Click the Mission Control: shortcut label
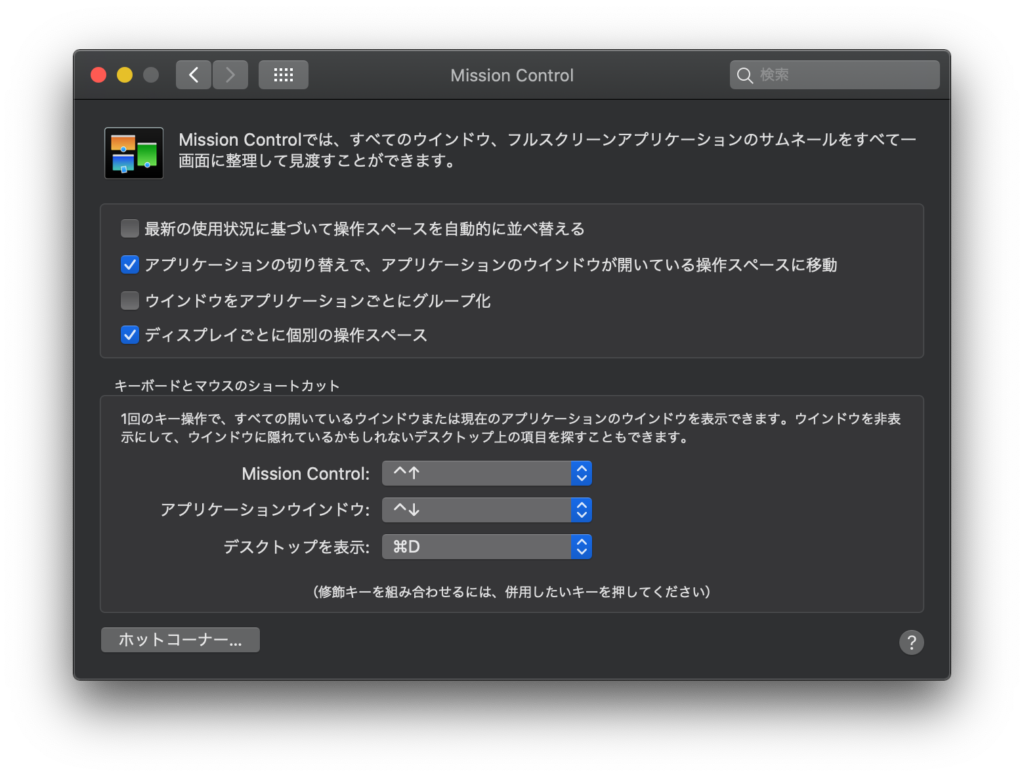Screen dimensions: 1024x777 pos(306,474)
